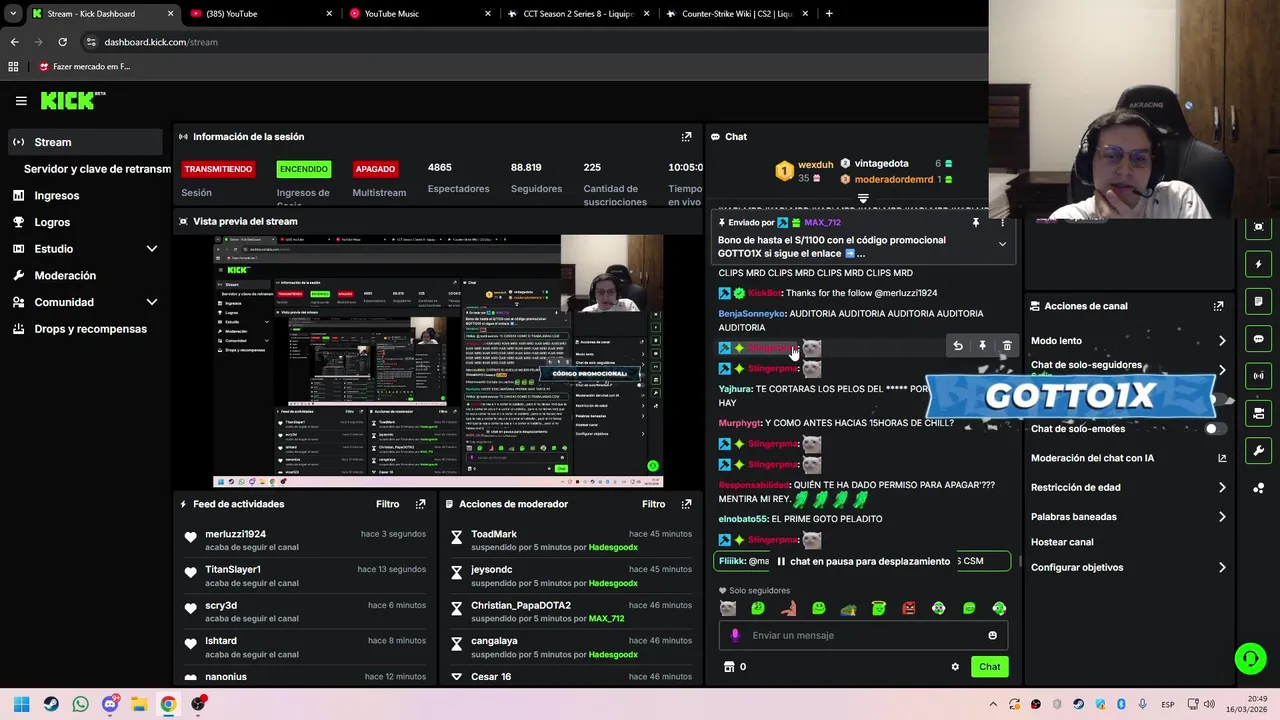Open Windows Start menu
The height and width of the screenshot is (720, 1280).
(x=21, y=704)
